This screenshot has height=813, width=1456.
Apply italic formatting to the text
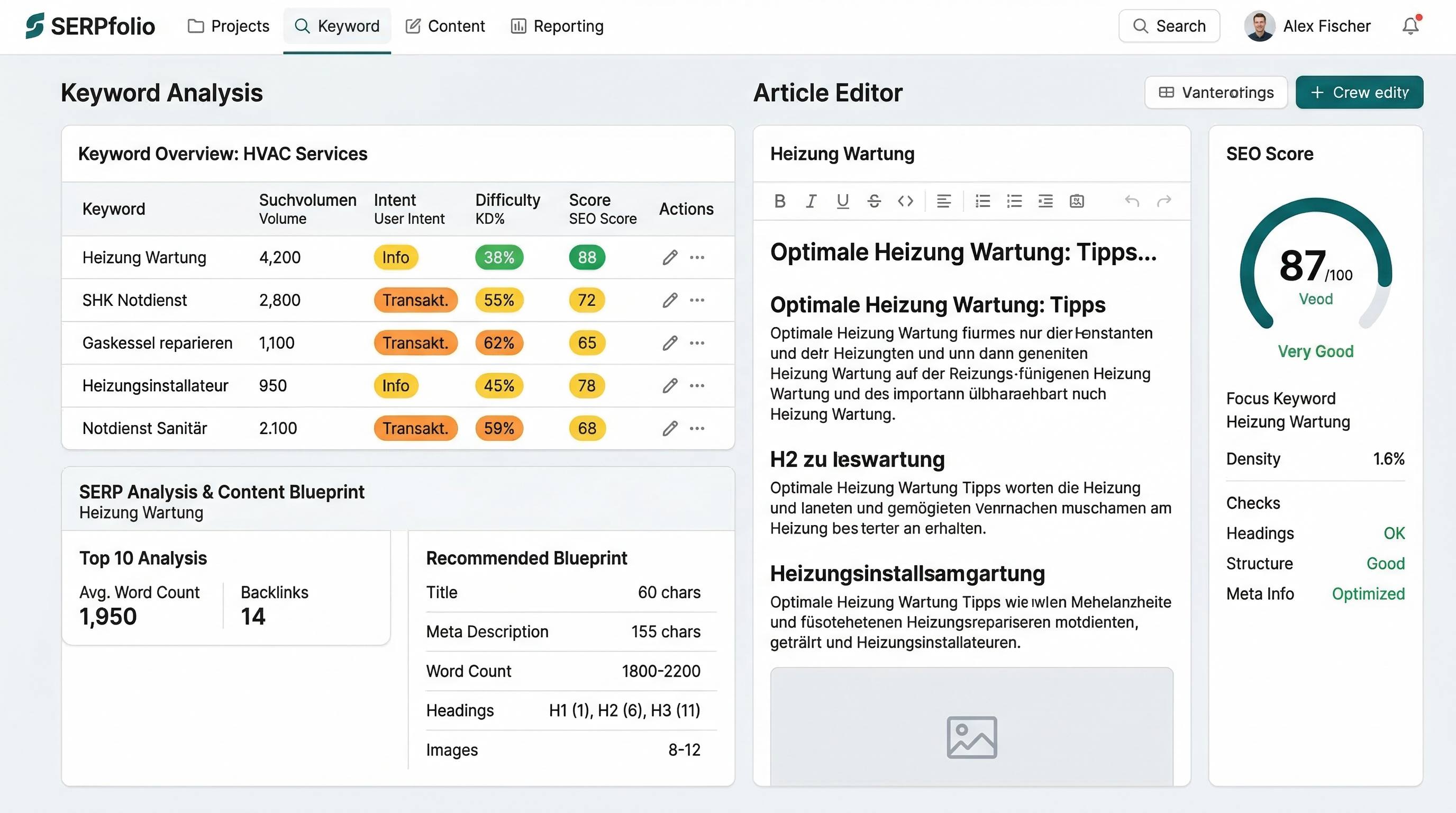pyautogui.click(x=811, y=201)
